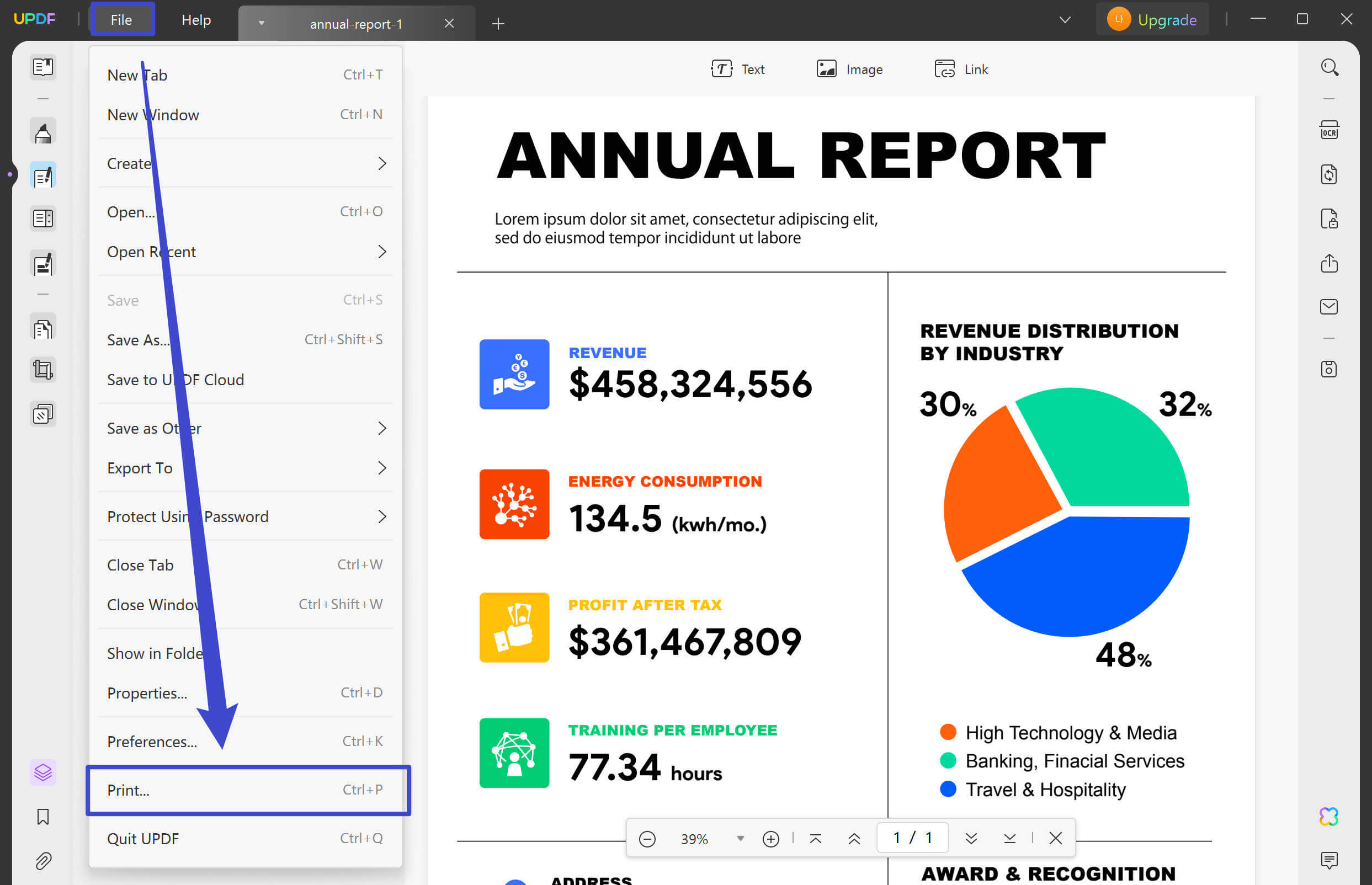Select the Comment highlighter tool

pyautogui.click(x=43, y=130)
